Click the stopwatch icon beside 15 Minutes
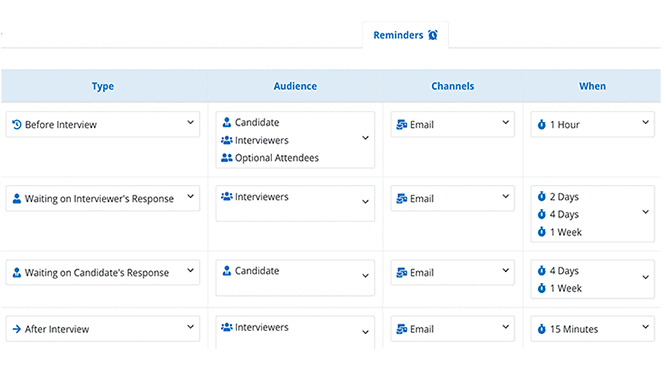Screen dimensions: 666x370 pos(542,329)
